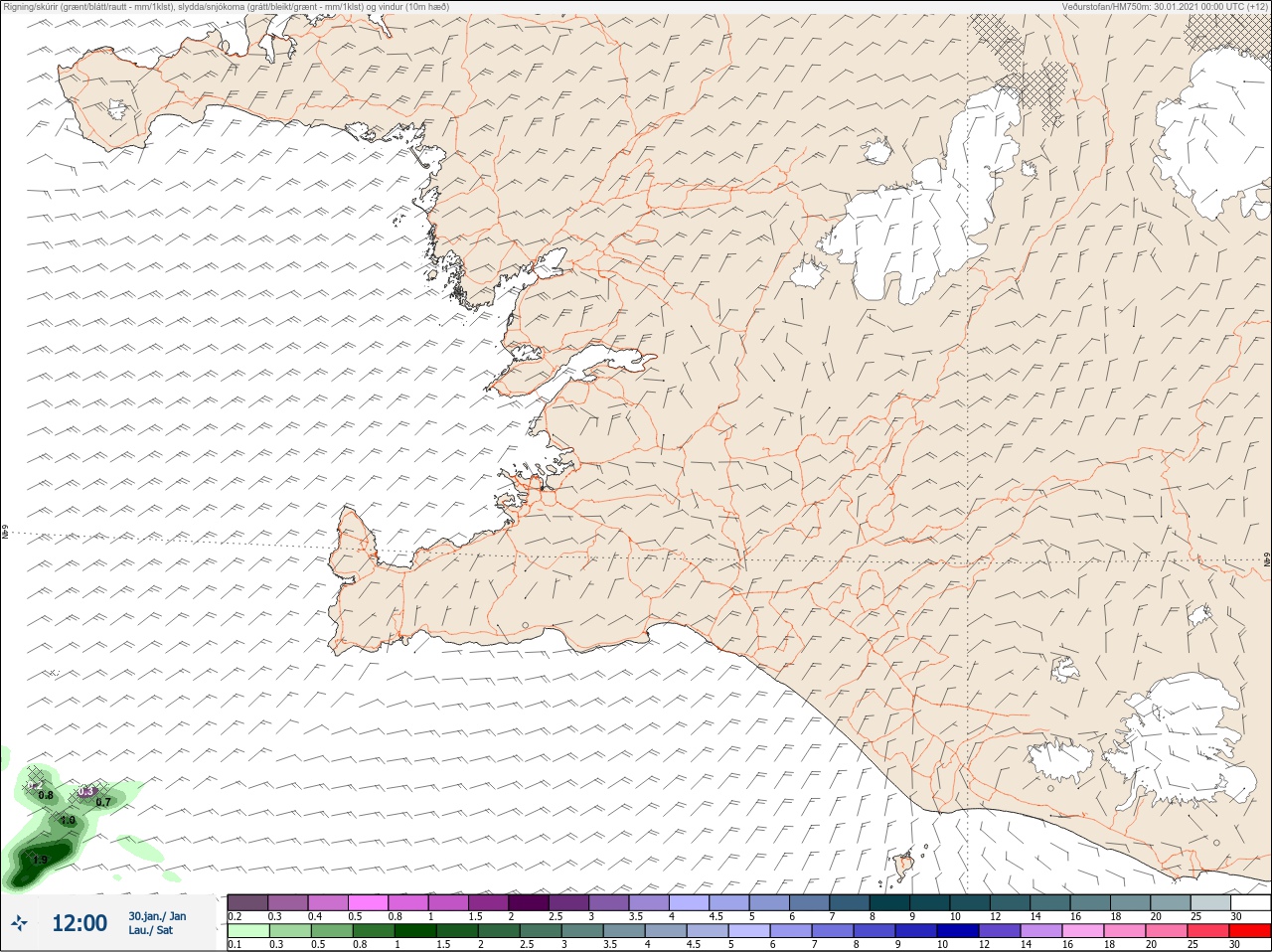
Task: Click the darkest purple 2 swatch in top legend
Action: tap(529, 902)
